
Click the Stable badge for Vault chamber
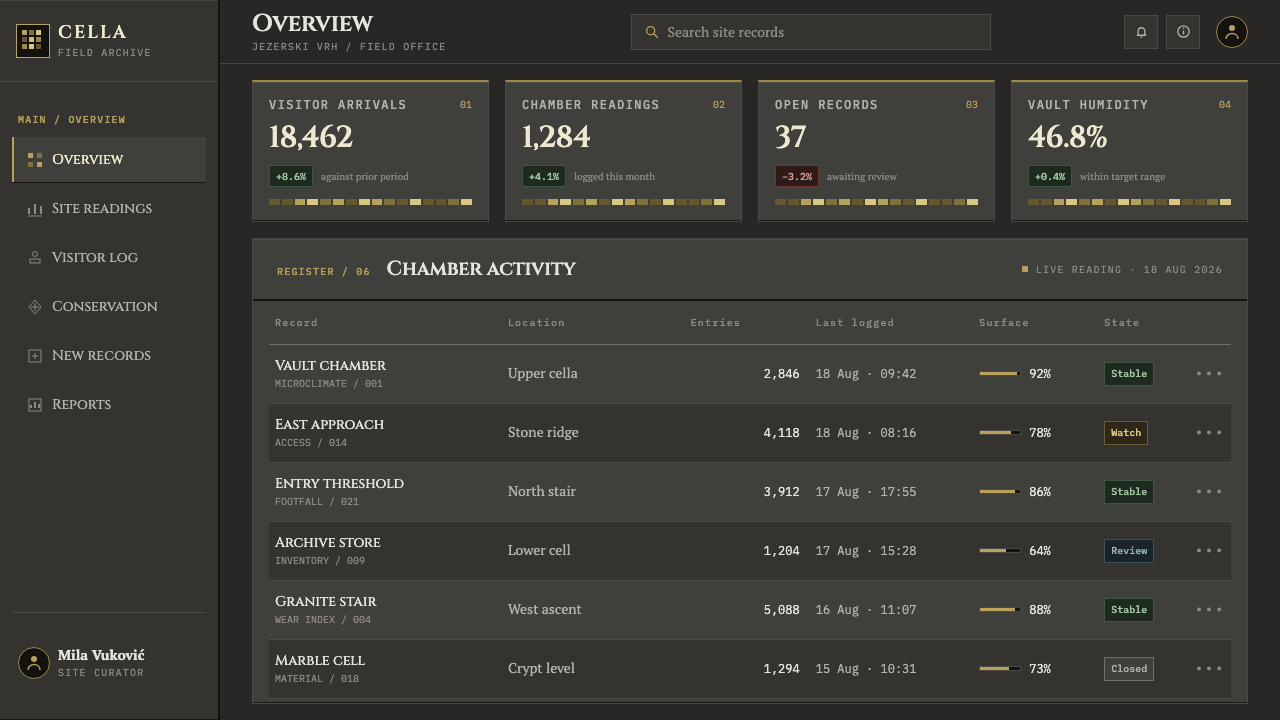pos(1129,374)
